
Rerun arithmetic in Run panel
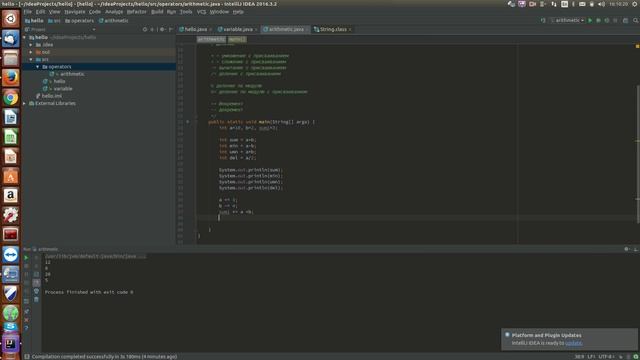26,258
